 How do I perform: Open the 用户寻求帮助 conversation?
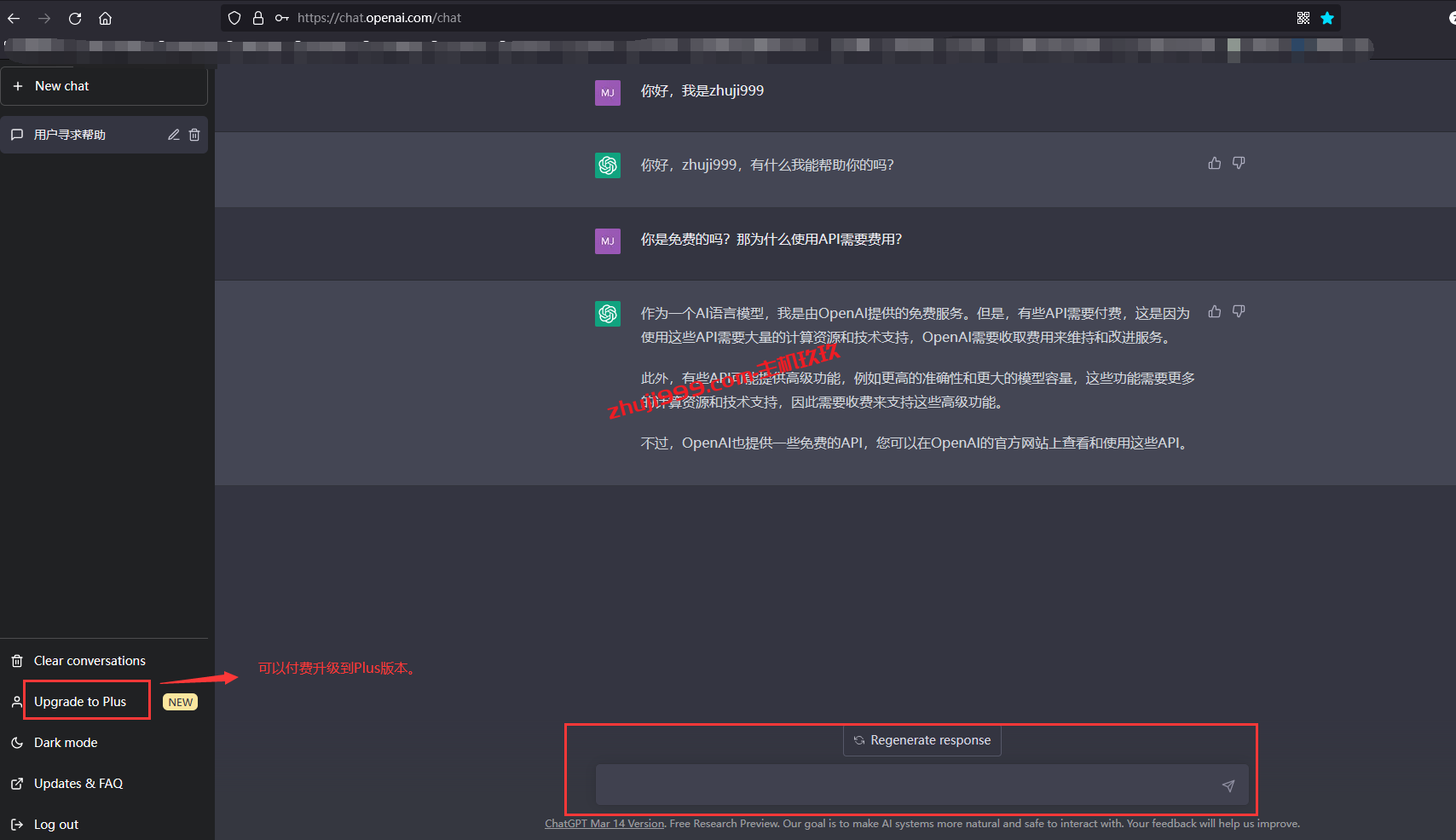pyautogui.click(x=104, y=135)
